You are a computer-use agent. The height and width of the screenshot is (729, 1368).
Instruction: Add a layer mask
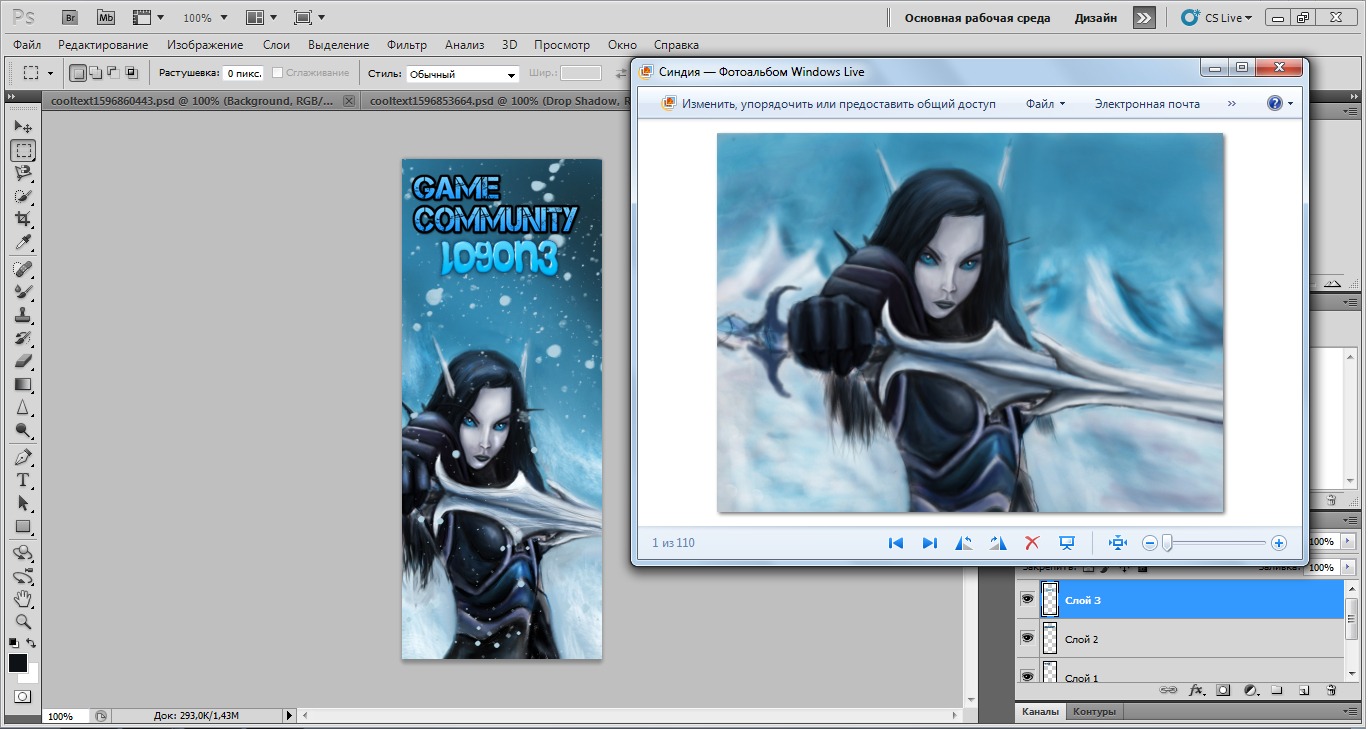[1222, 690]
